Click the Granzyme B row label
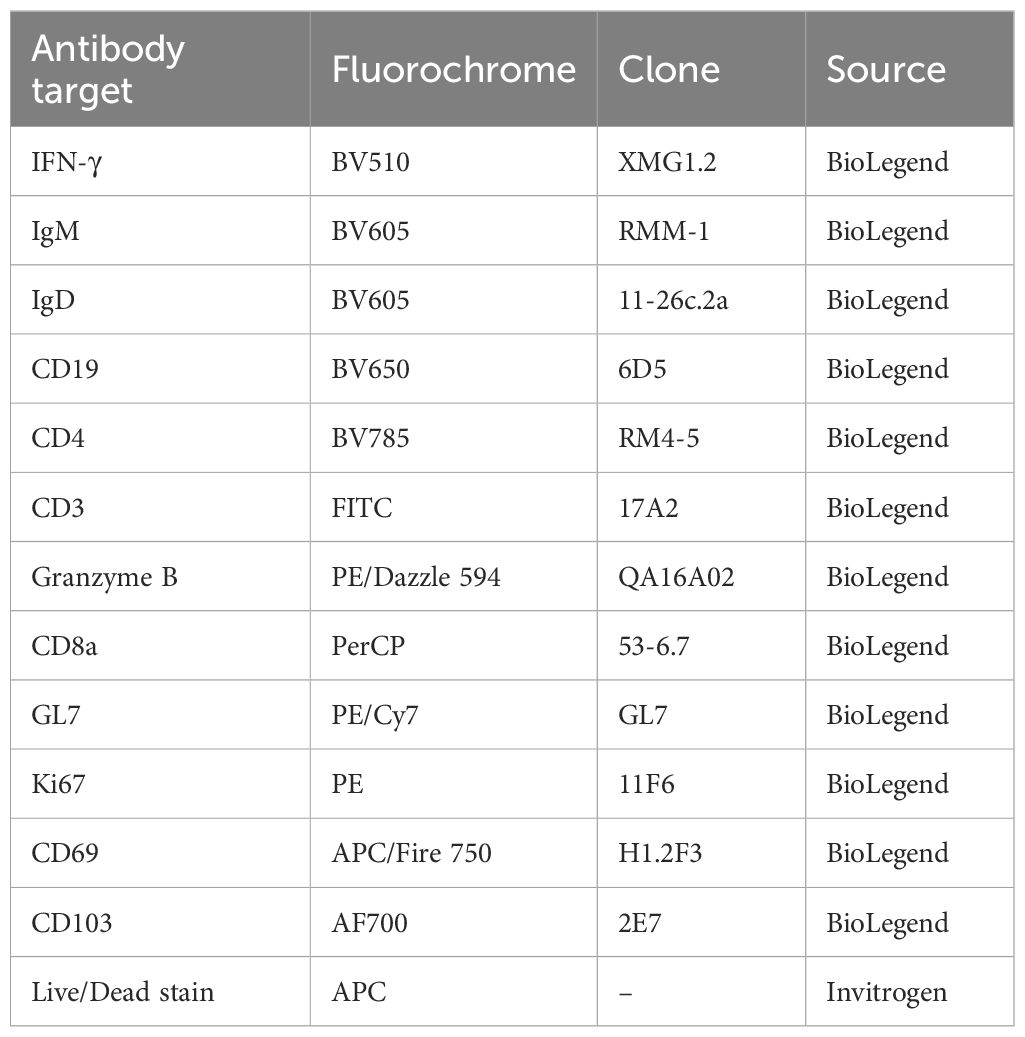Screen dimensions: 1025x1037 click(x=160, y=576)
